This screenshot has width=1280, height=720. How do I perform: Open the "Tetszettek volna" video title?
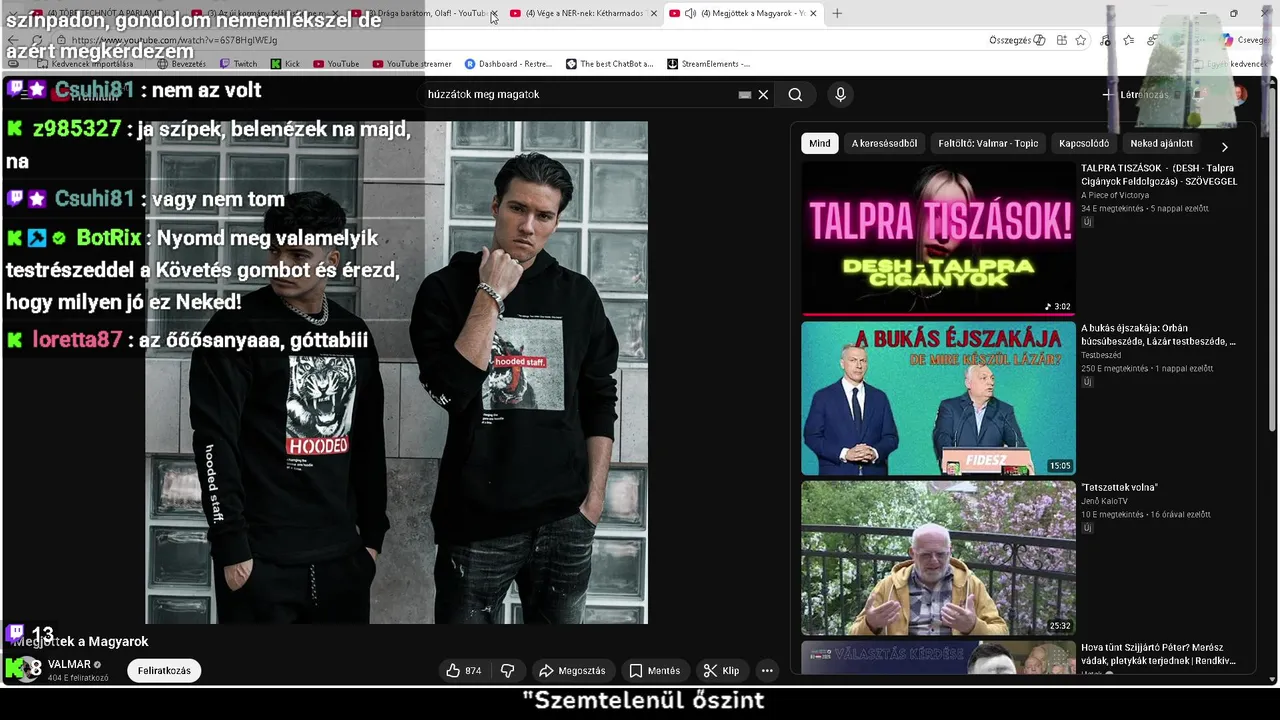coord(1119,487)
